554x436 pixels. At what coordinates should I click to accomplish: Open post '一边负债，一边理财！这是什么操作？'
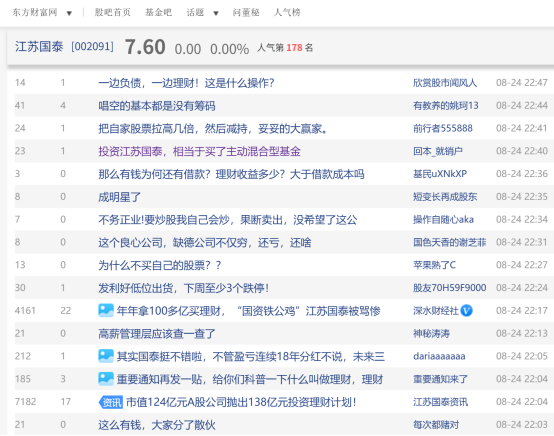(186, 83)
